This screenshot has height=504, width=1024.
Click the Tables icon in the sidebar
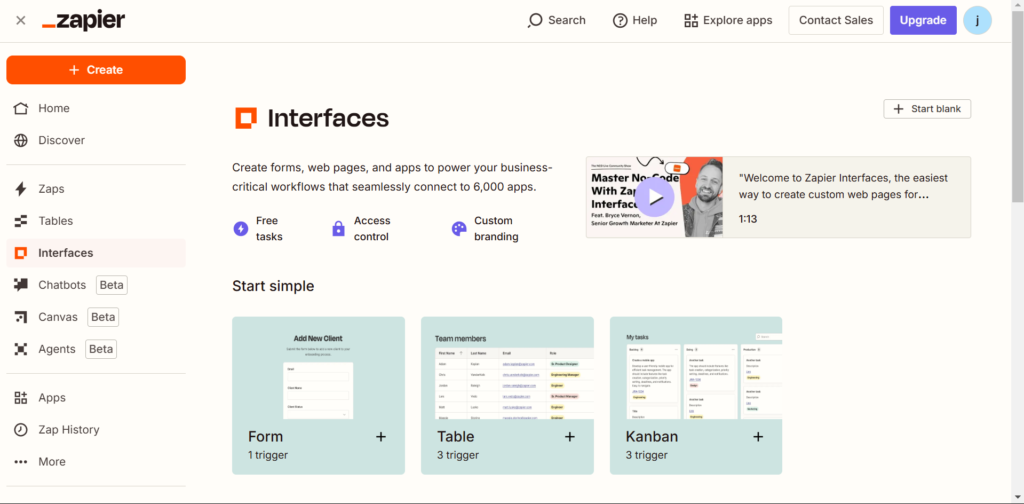(21, 221)
